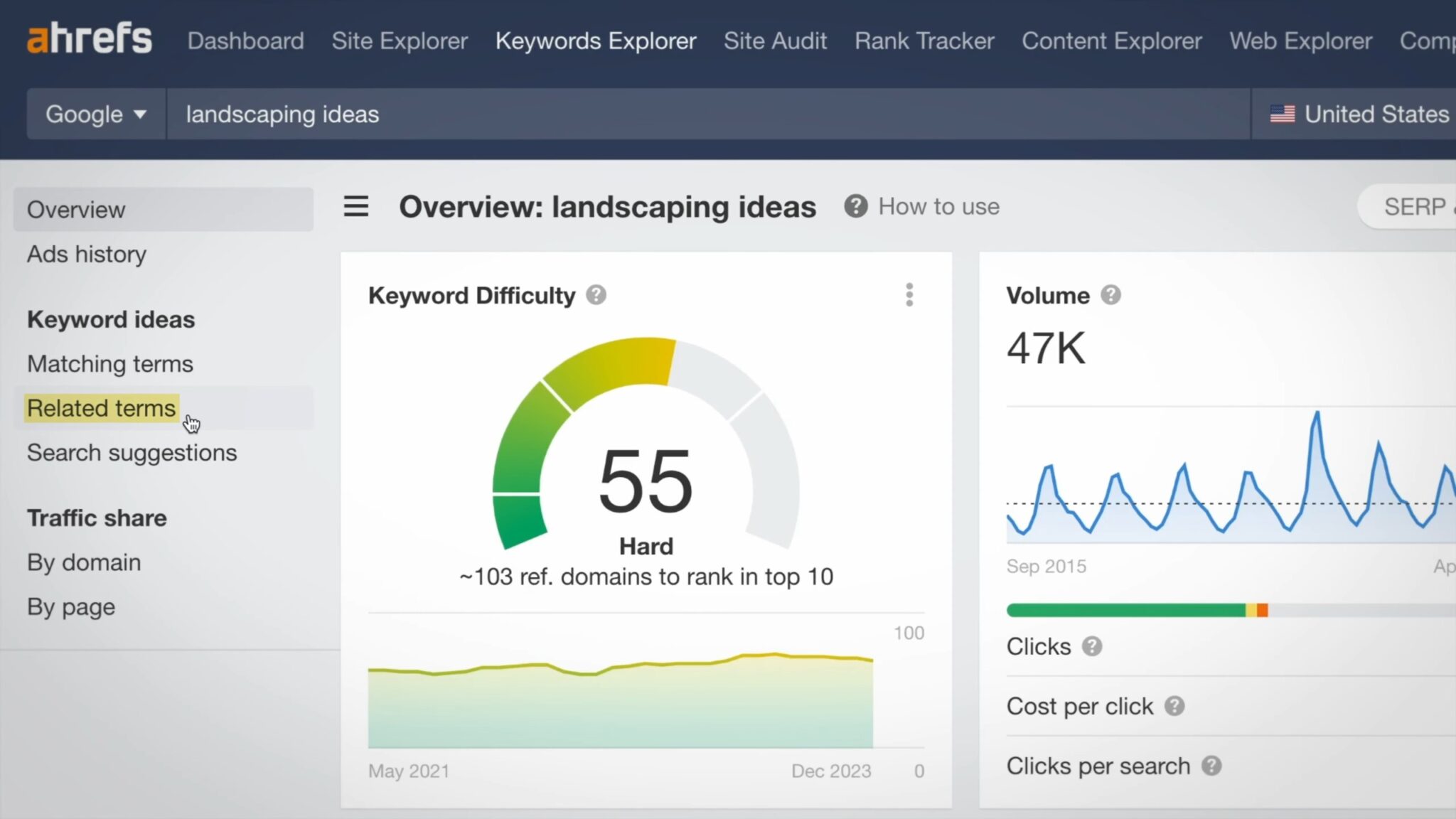Screen dimensions: 1456x819
Task: Select Overview in the left sidebar
Action: (163, 209)
